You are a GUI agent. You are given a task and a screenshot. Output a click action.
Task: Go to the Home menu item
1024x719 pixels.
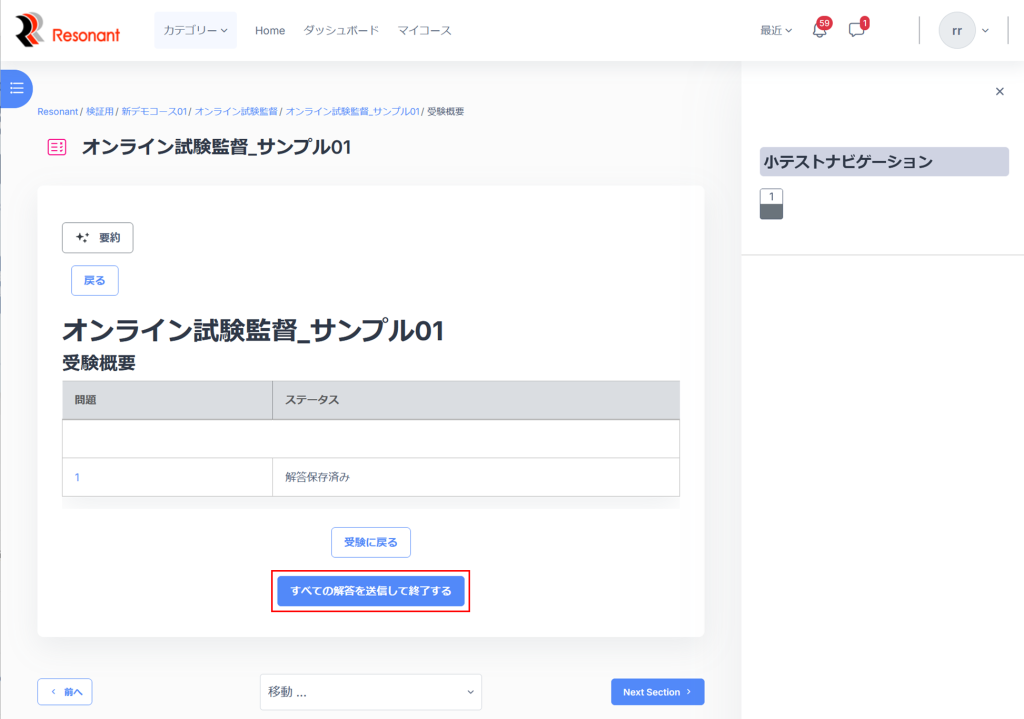270,31
